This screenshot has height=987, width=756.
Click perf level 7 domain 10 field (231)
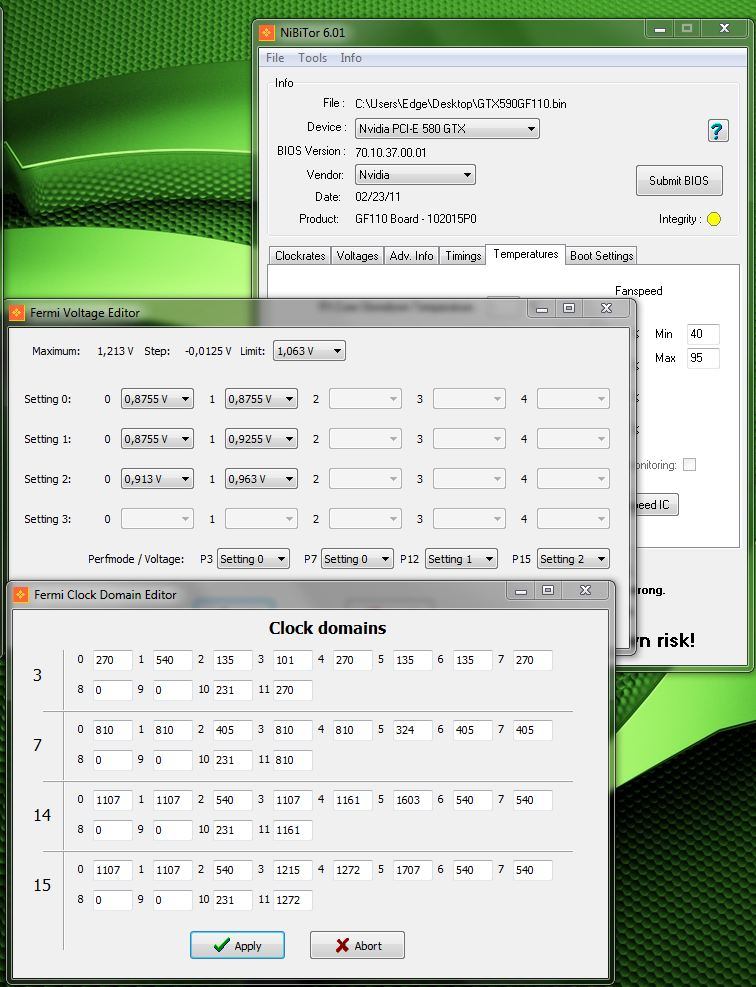232,760
